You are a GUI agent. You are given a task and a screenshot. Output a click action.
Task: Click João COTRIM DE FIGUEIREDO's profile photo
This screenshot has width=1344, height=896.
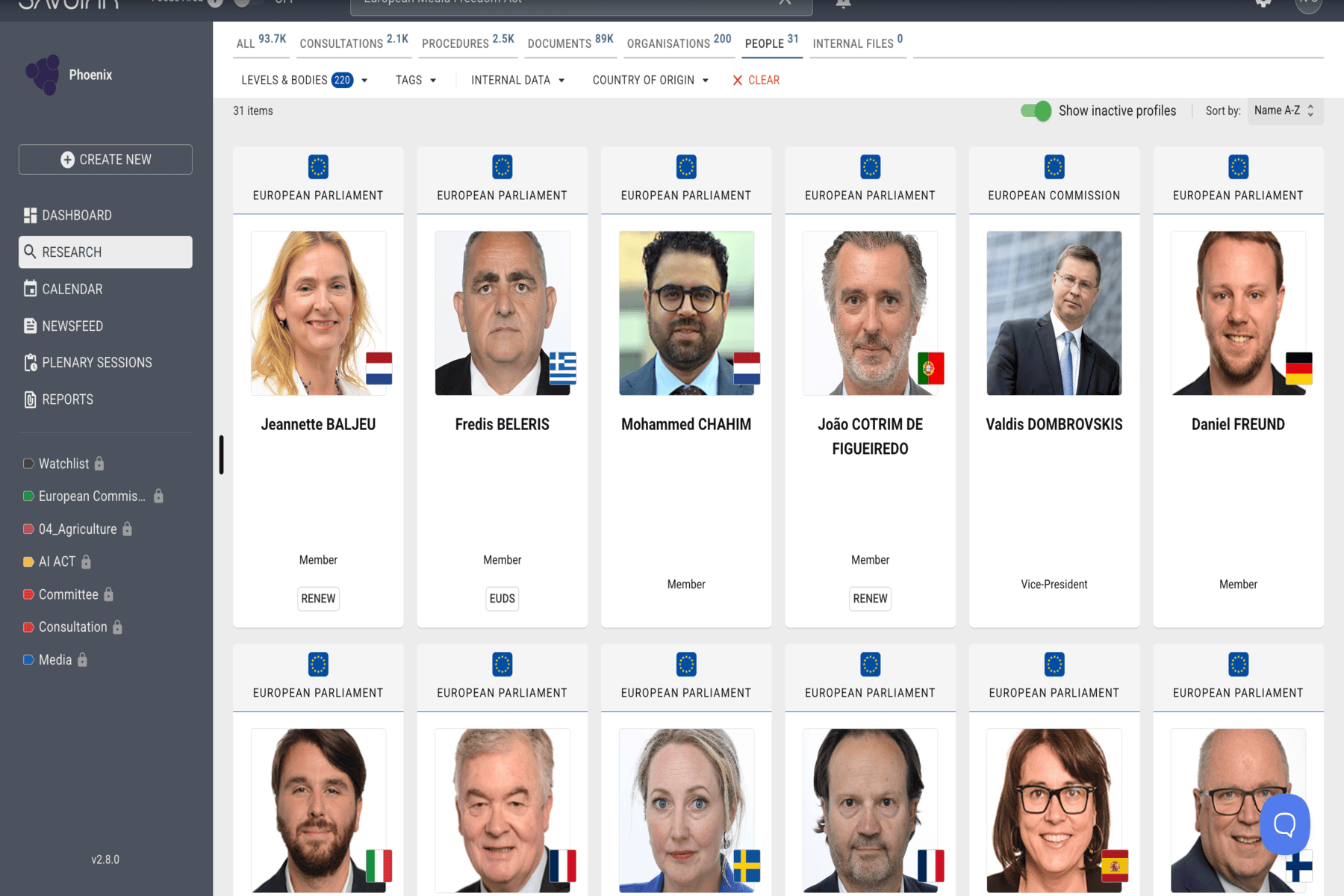(x=871, y=313)
